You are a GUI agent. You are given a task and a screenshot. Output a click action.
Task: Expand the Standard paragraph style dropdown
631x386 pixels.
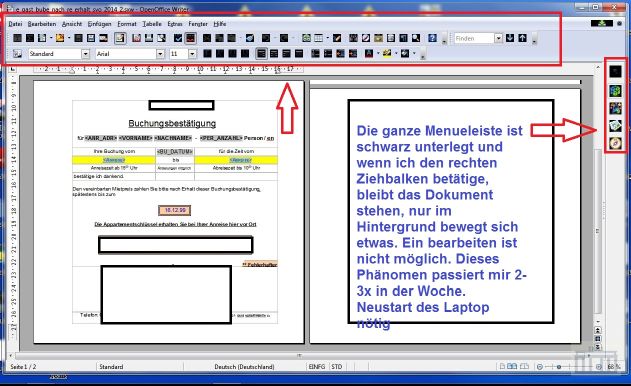click(x=85, y=54)
